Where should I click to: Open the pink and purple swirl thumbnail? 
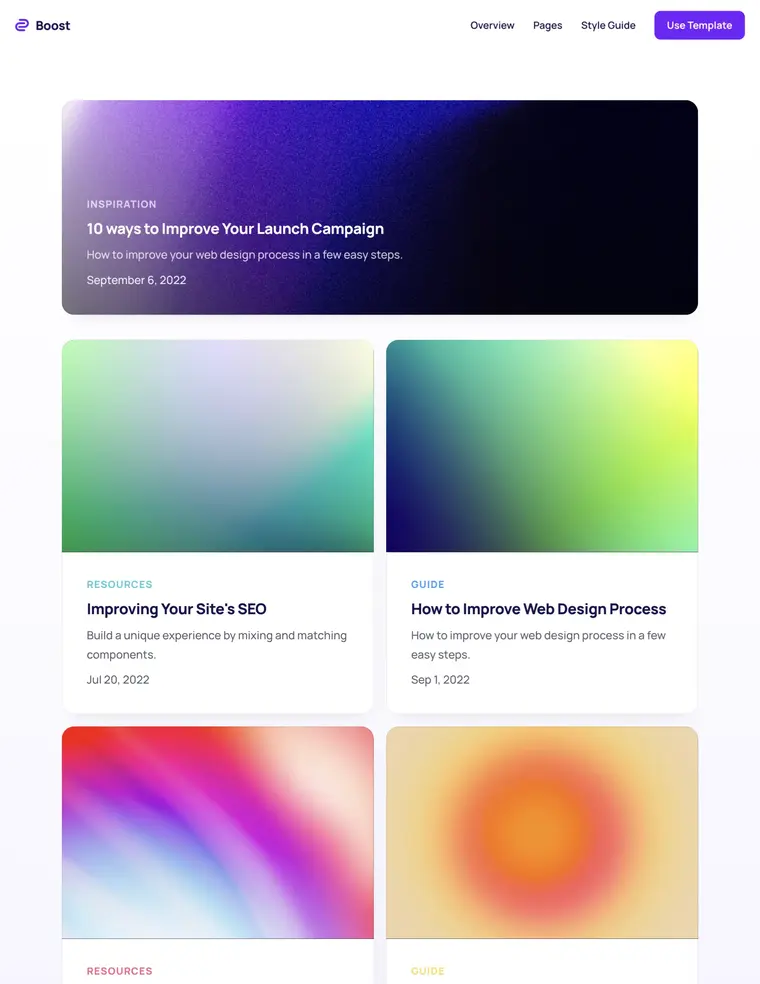pos(218,833)
